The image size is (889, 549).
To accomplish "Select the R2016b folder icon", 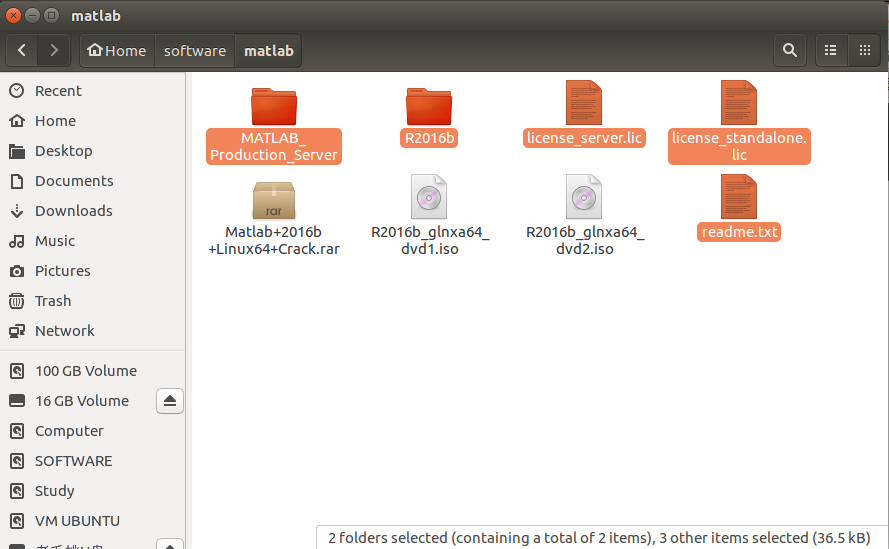I will 429,106.
